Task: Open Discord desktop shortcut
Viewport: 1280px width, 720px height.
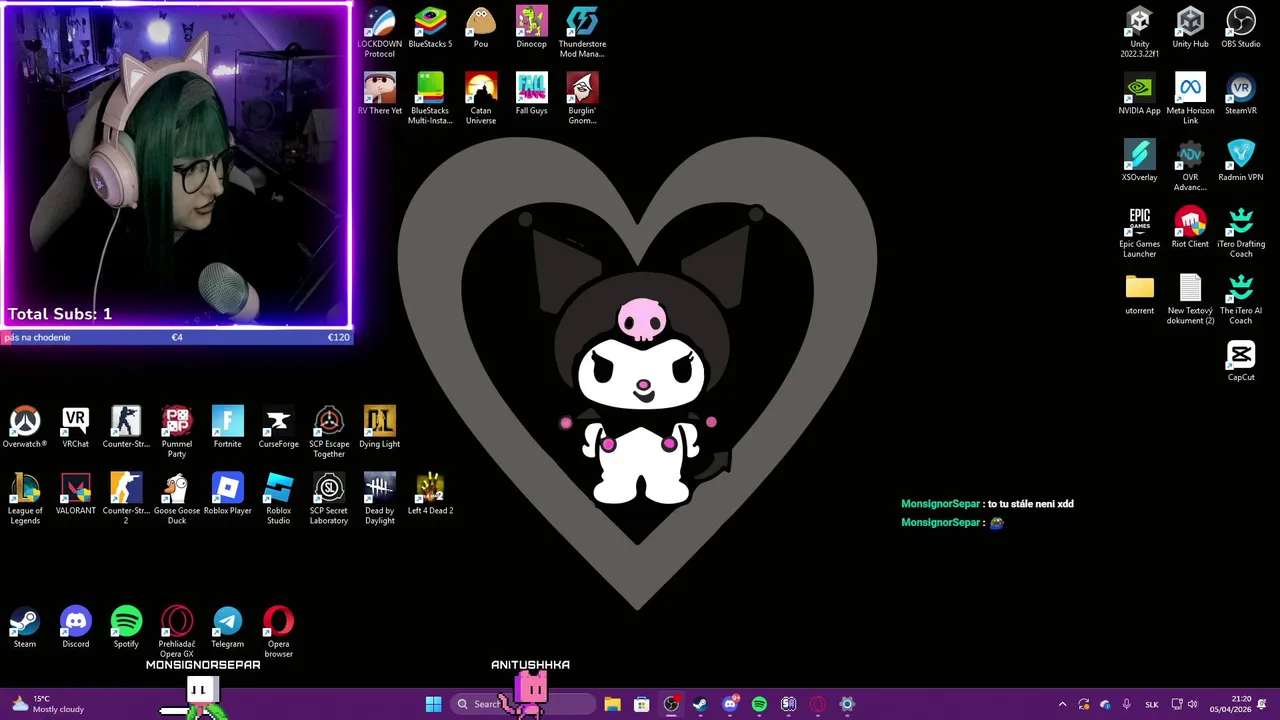Action: (75, 628)
